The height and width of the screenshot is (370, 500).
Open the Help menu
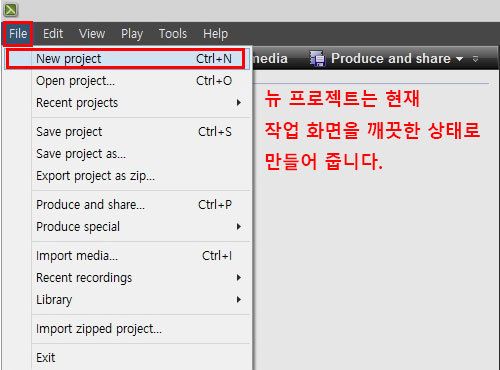pyautogui.click(x=216, y=34)
